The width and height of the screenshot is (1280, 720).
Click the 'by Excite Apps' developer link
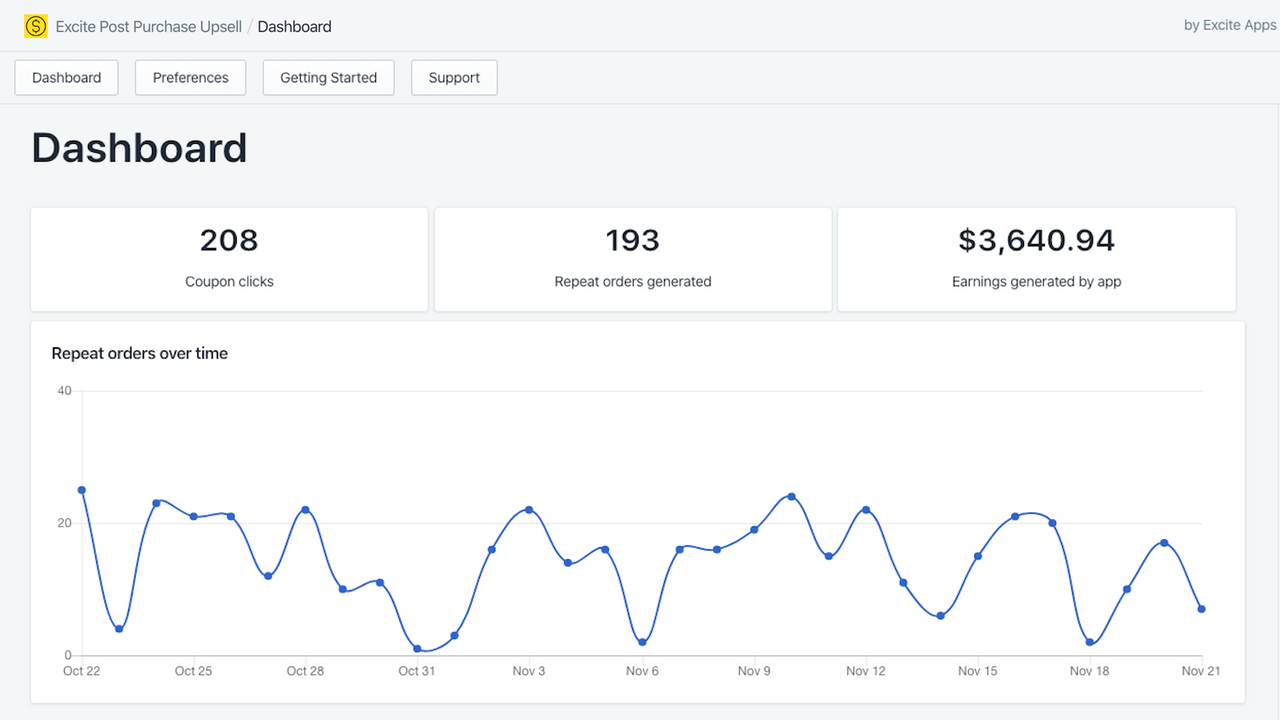1229,24
